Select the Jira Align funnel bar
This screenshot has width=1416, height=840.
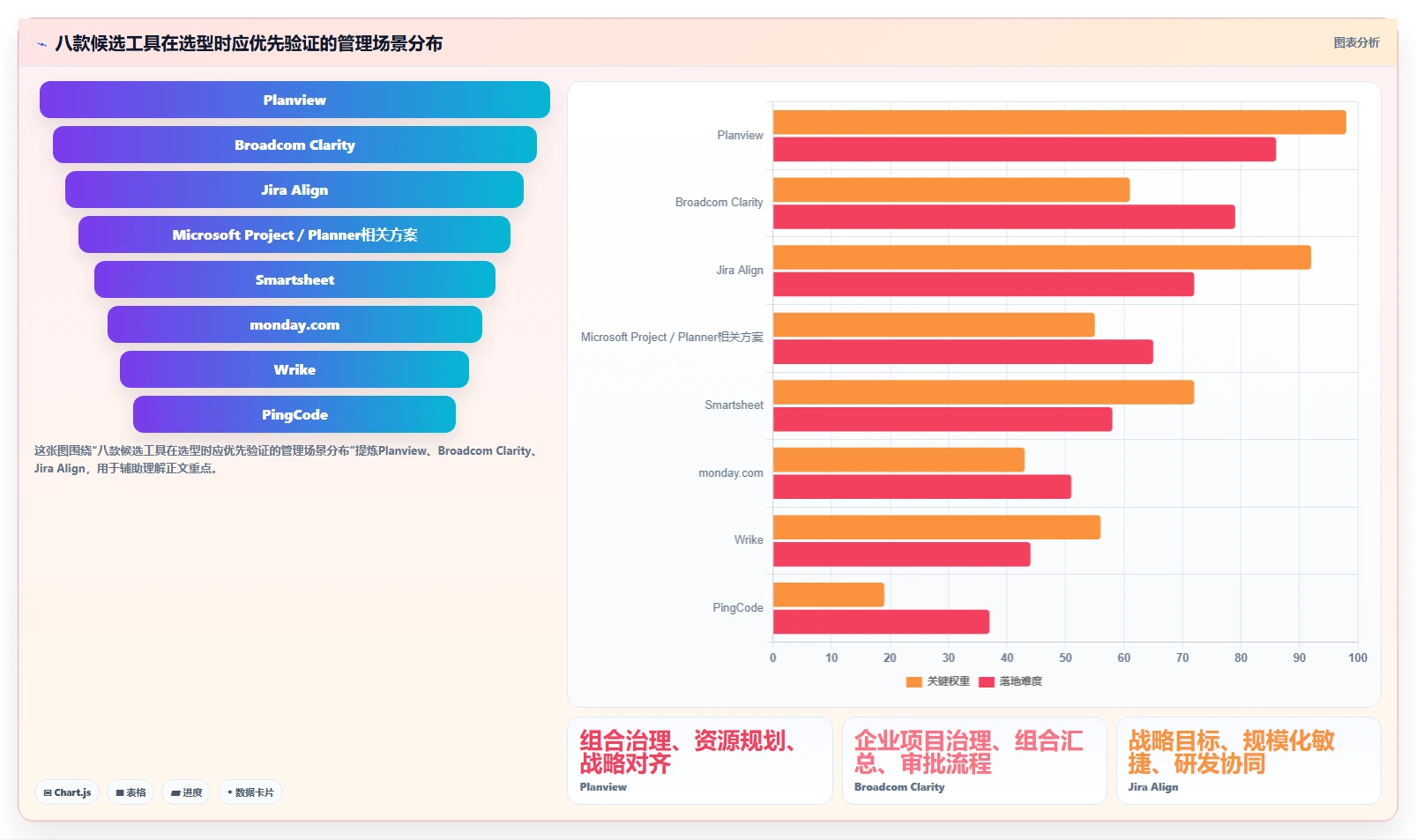point(294,190)
